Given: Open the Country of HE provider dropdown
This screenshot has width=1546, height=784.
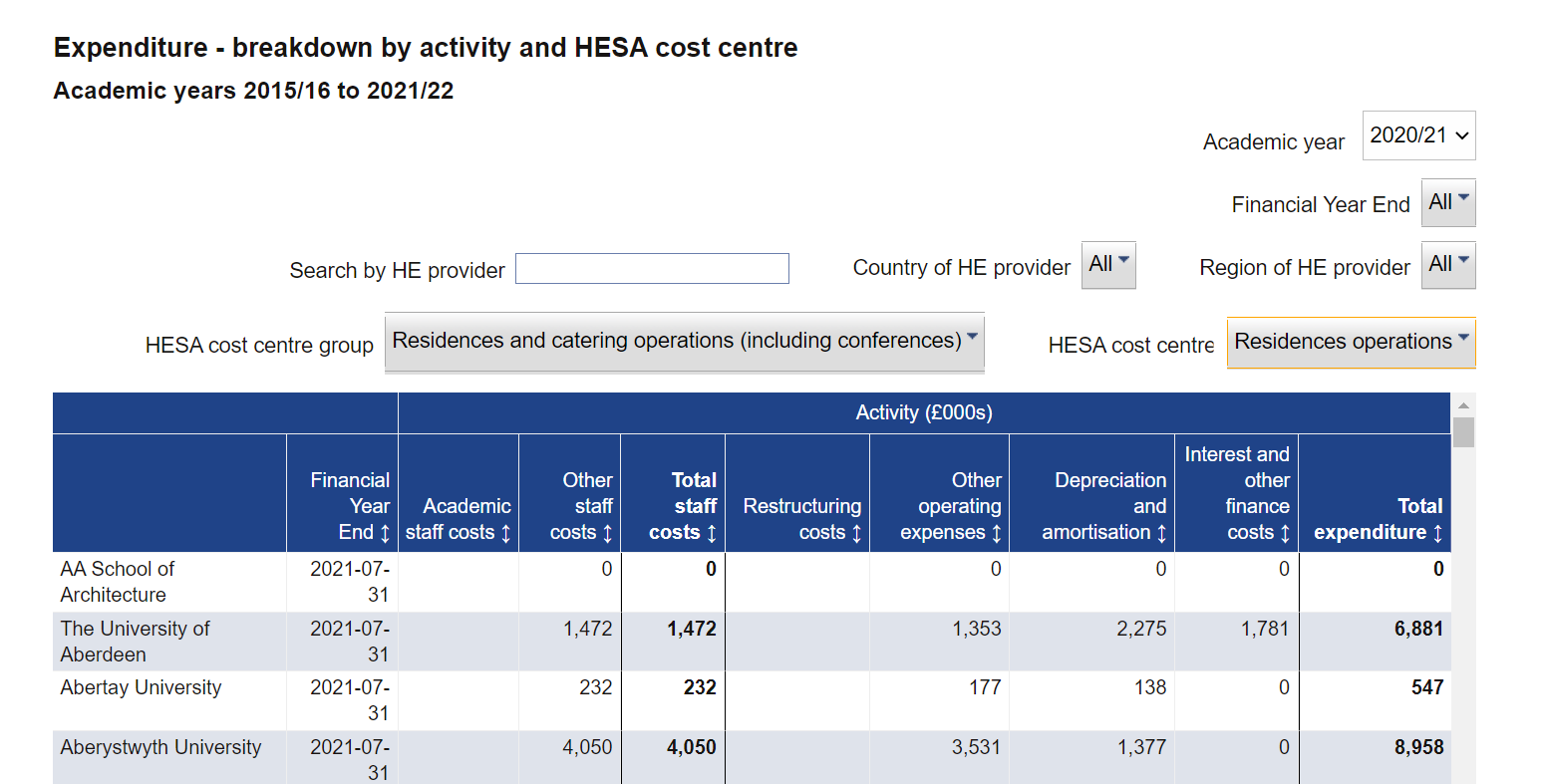Looking at the screenshot, I should tap(1108, 265).
